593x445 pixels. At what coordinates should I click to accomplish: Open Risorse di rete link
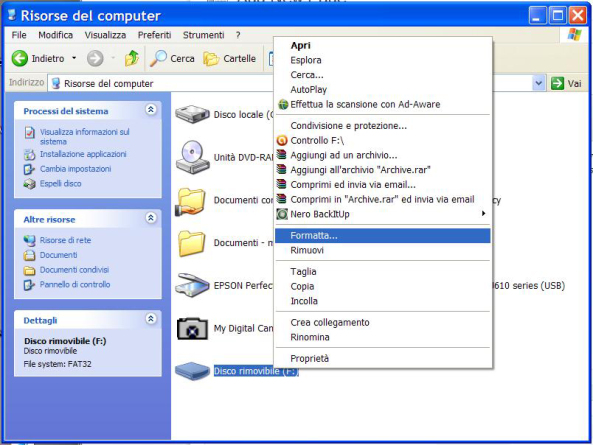coord(65,240)
